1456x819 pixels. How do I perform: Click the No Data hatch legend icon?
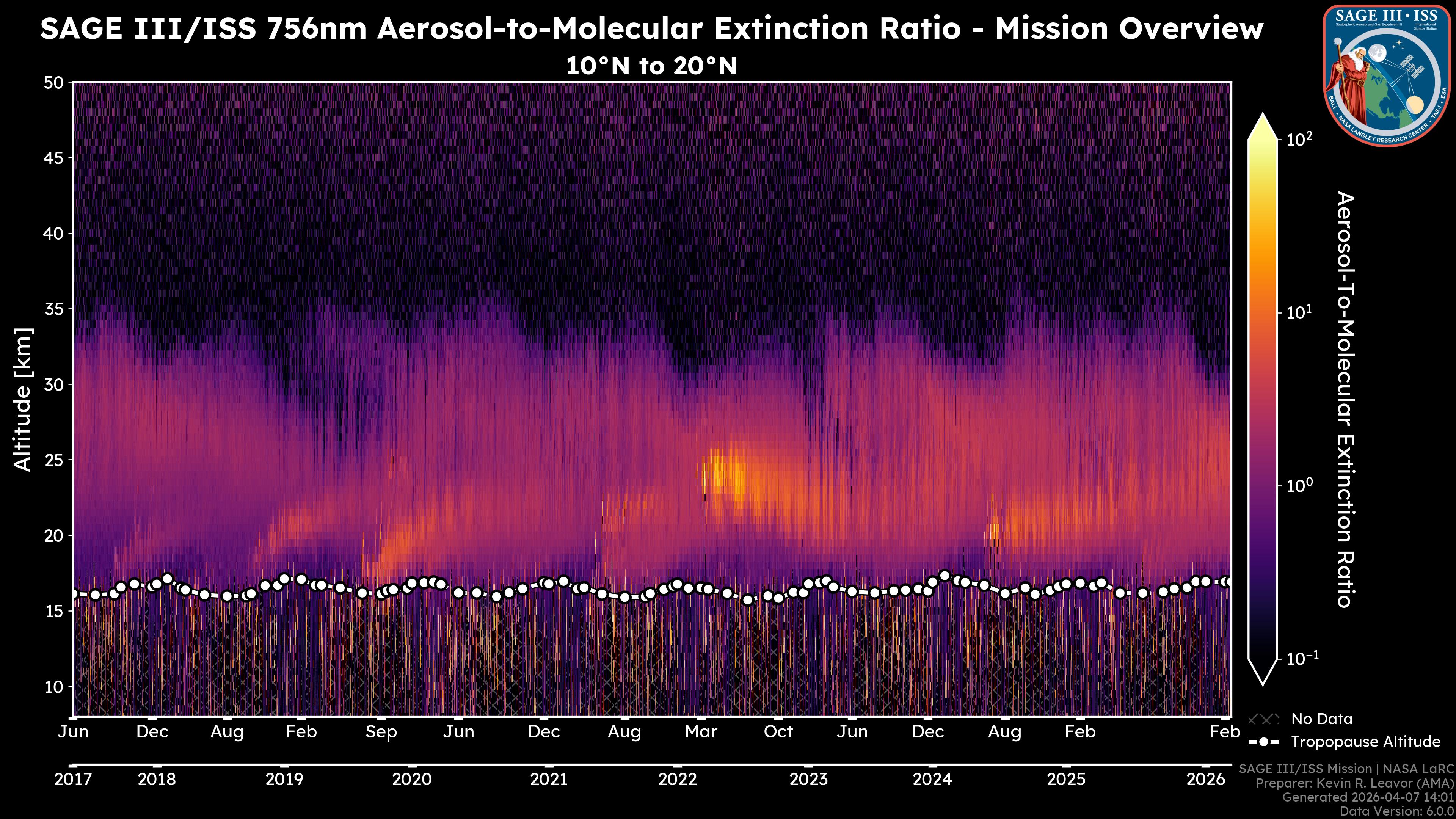[1263, 719]
